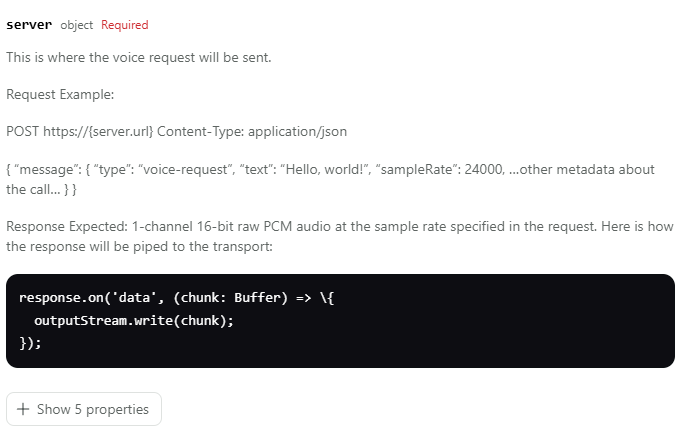Click the Buffer type in code
The width and height of the screenshot is (678, 428).
pyautogui.click(x=255, y=299)
